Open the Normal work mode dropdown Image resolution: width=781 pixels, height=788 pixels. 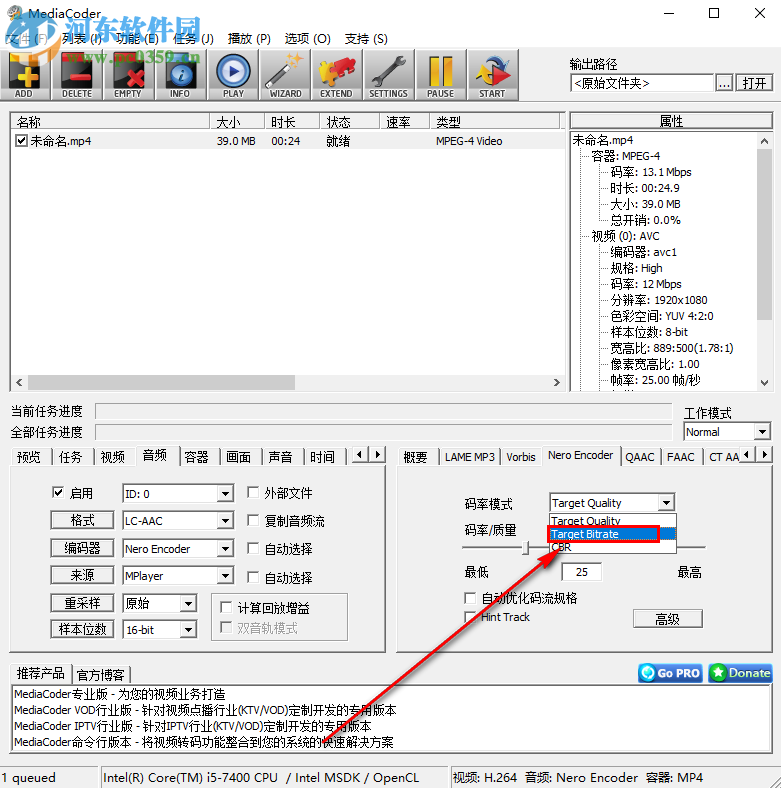click(x=762, y=432)
